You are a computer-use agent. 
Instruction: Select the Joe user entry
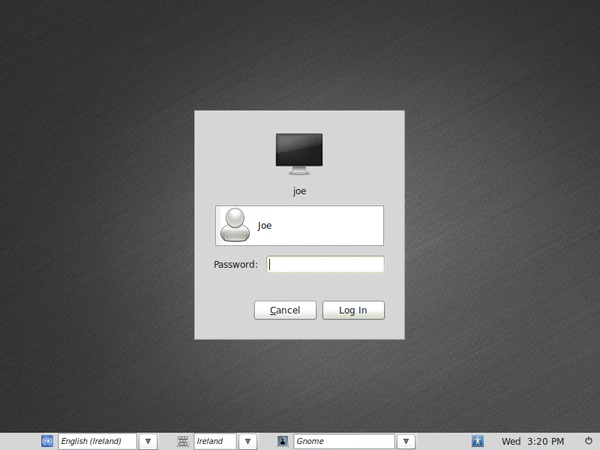click(299, 226)
